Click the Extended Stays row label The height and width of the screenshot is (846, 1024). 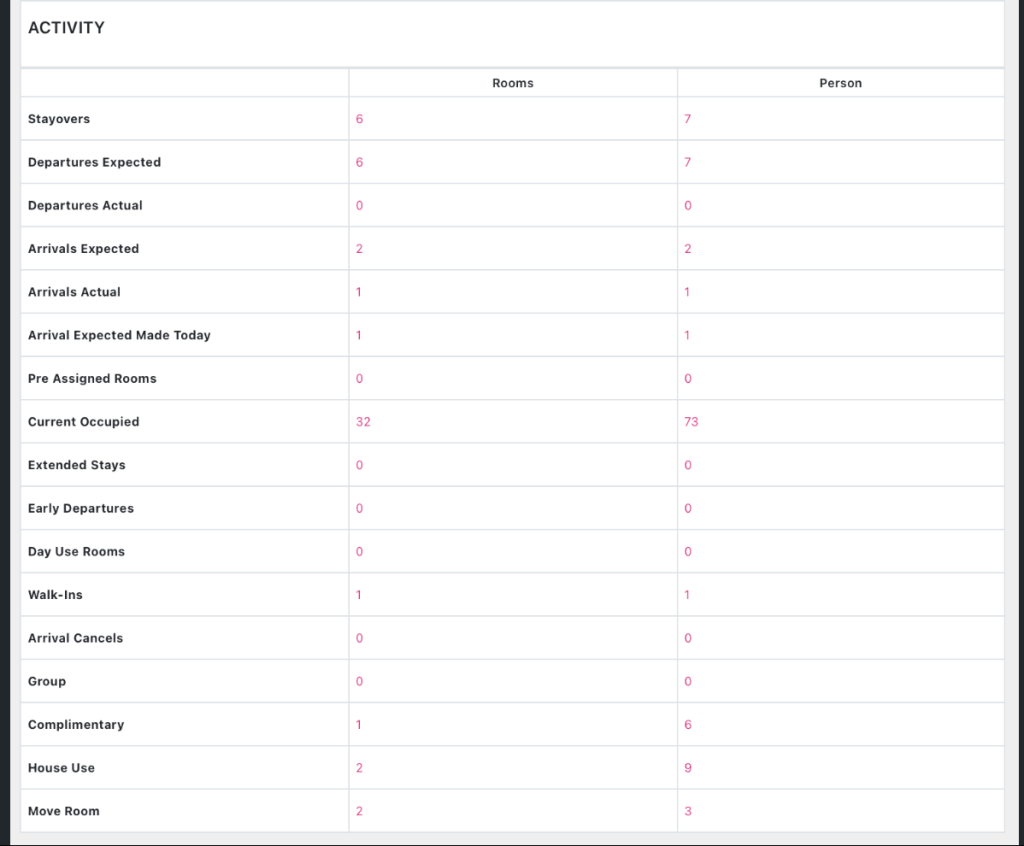point(77,465)
